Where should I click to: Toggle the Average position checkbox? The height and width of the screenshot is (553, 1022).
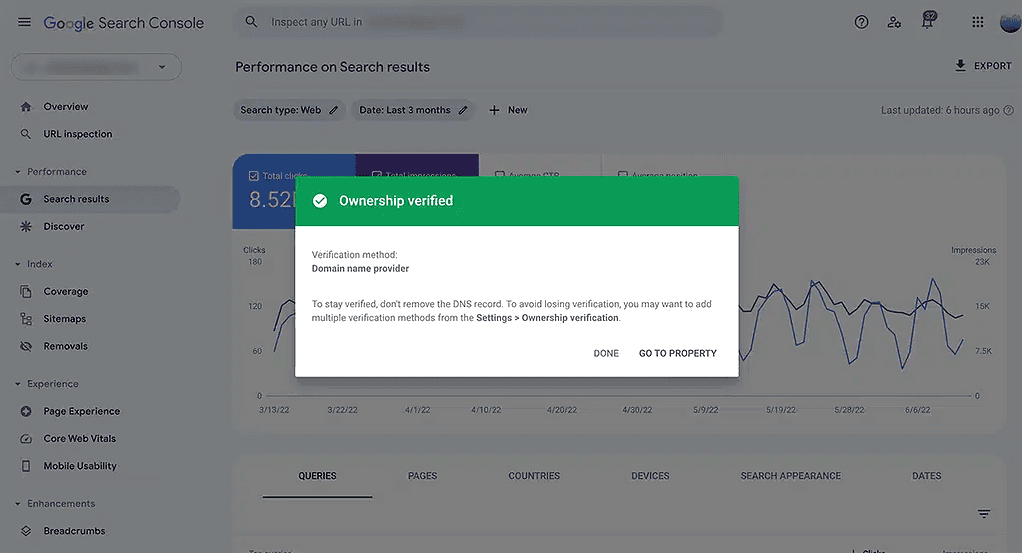(622, 175)
